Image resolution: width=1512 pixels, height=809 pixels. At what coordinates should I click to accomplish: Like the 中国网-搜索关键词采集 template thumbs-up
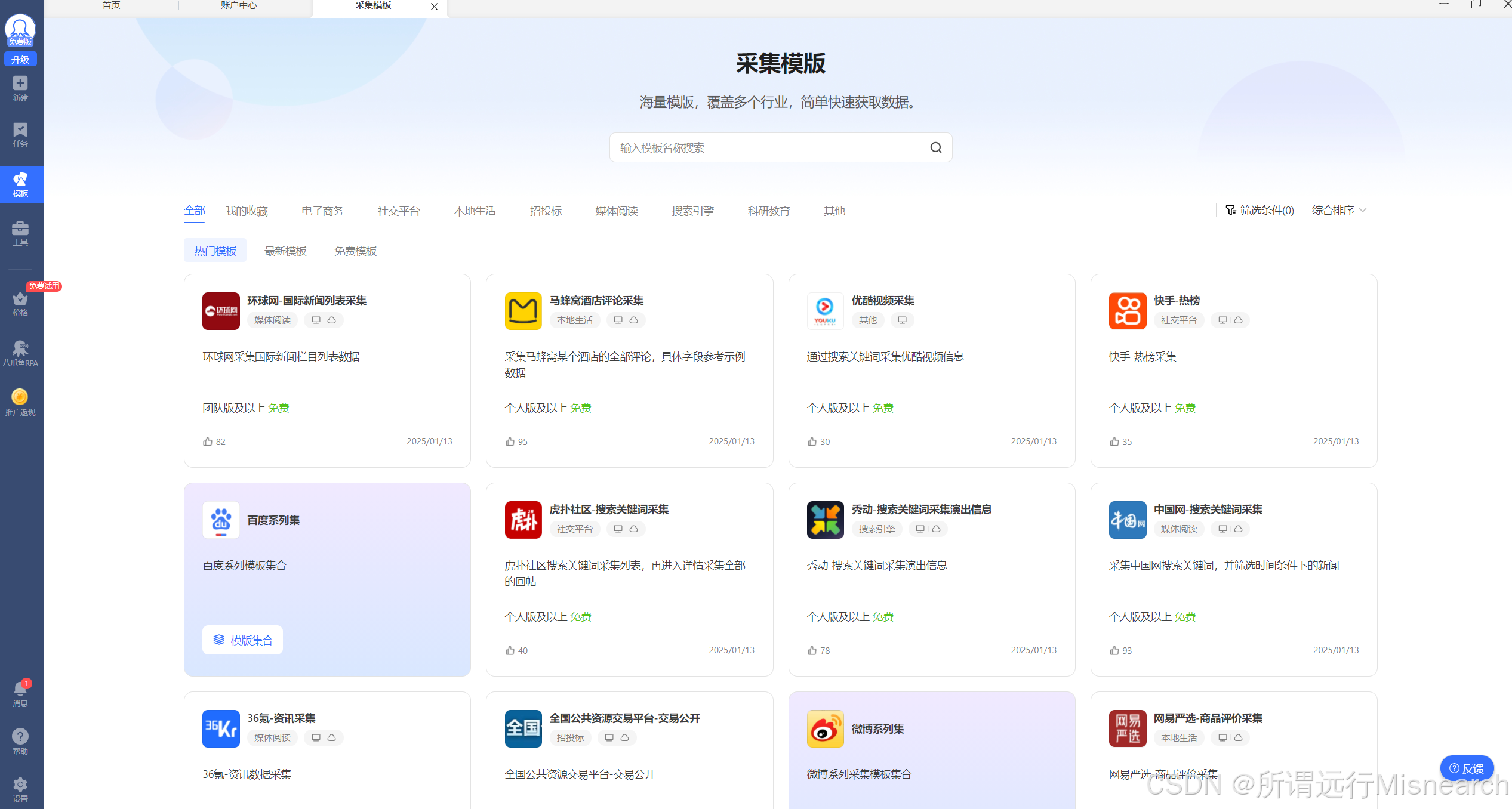[1114, 650]
